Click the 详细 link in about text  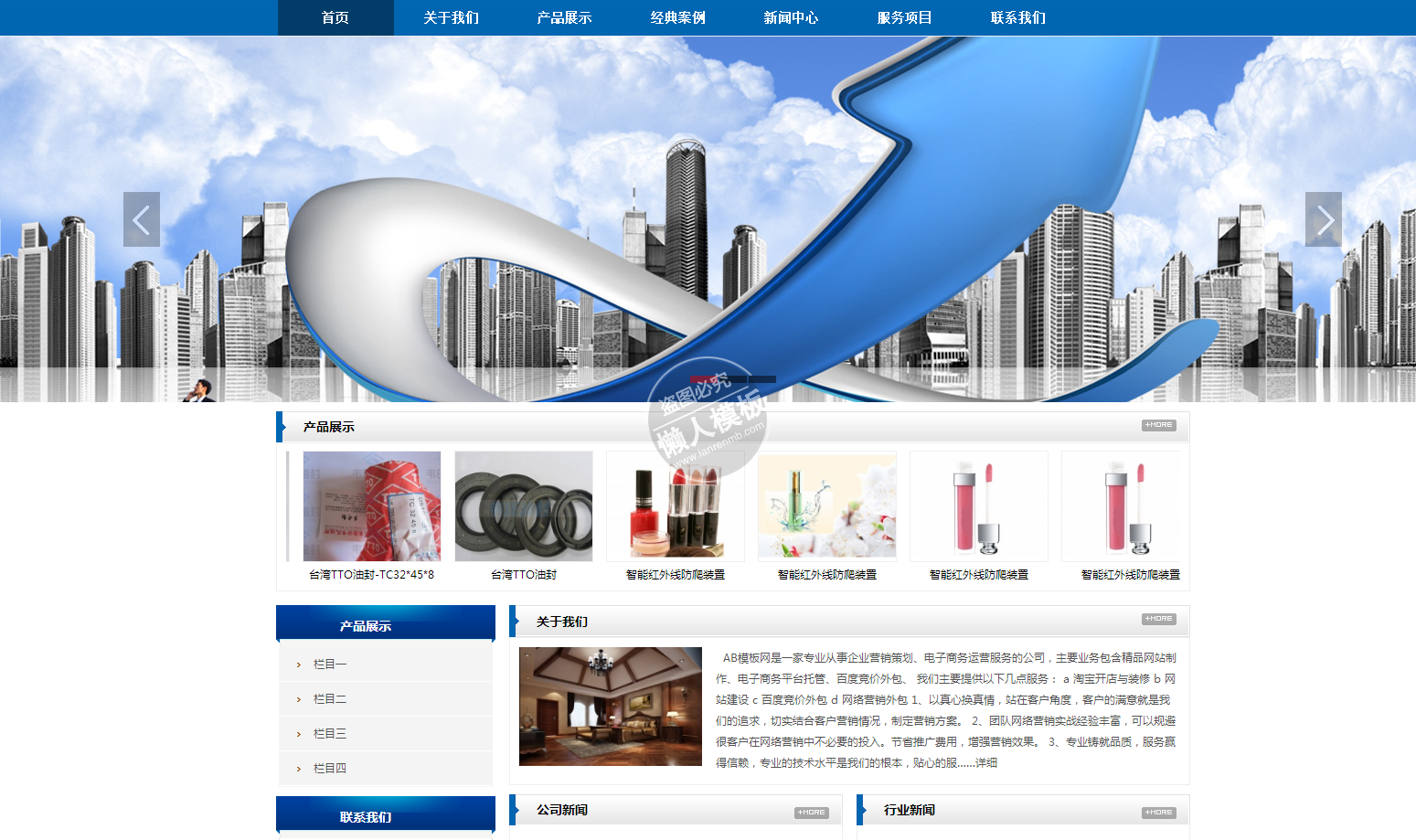tap(986, 763)
